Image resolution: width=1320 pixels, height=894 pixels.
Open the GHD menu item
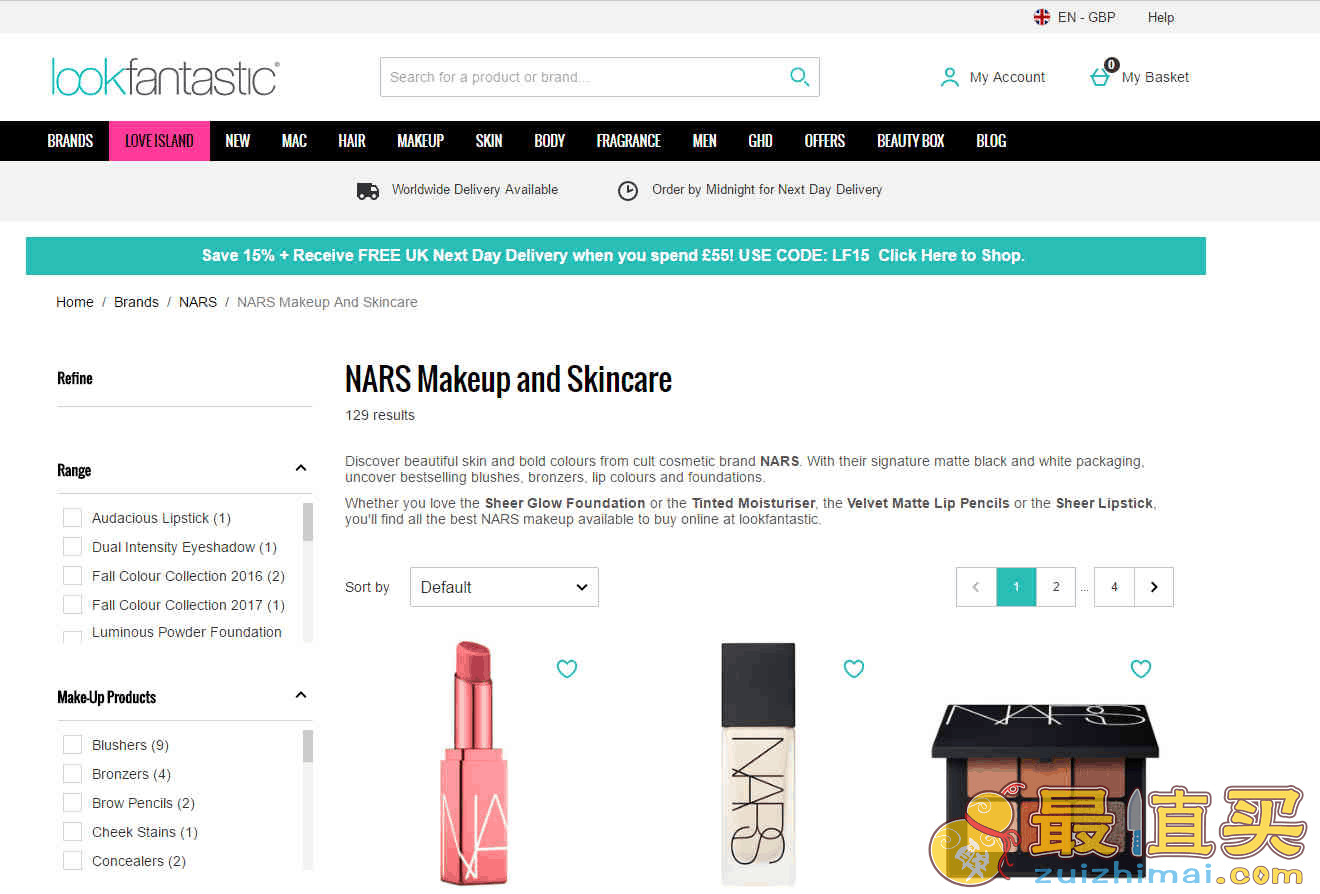pyautogui.click(x=760, y=141)
